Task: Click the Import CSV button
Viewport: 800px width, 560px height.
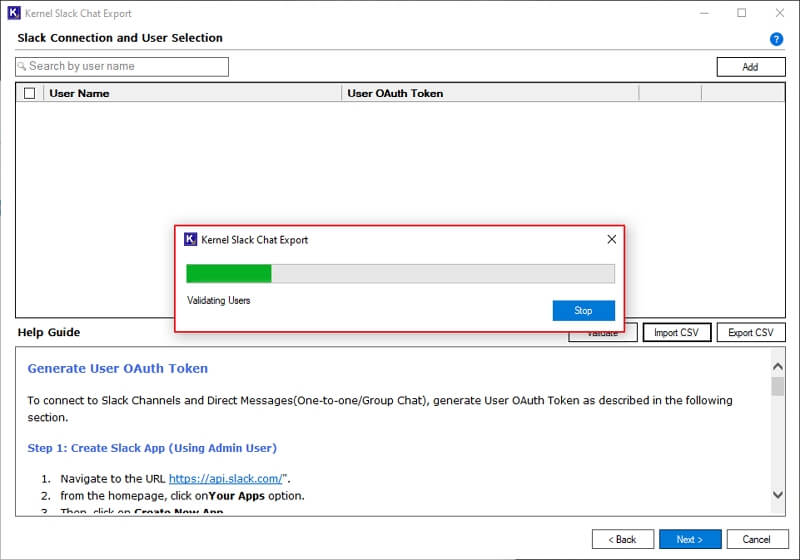Action: (x=677, y=333)
